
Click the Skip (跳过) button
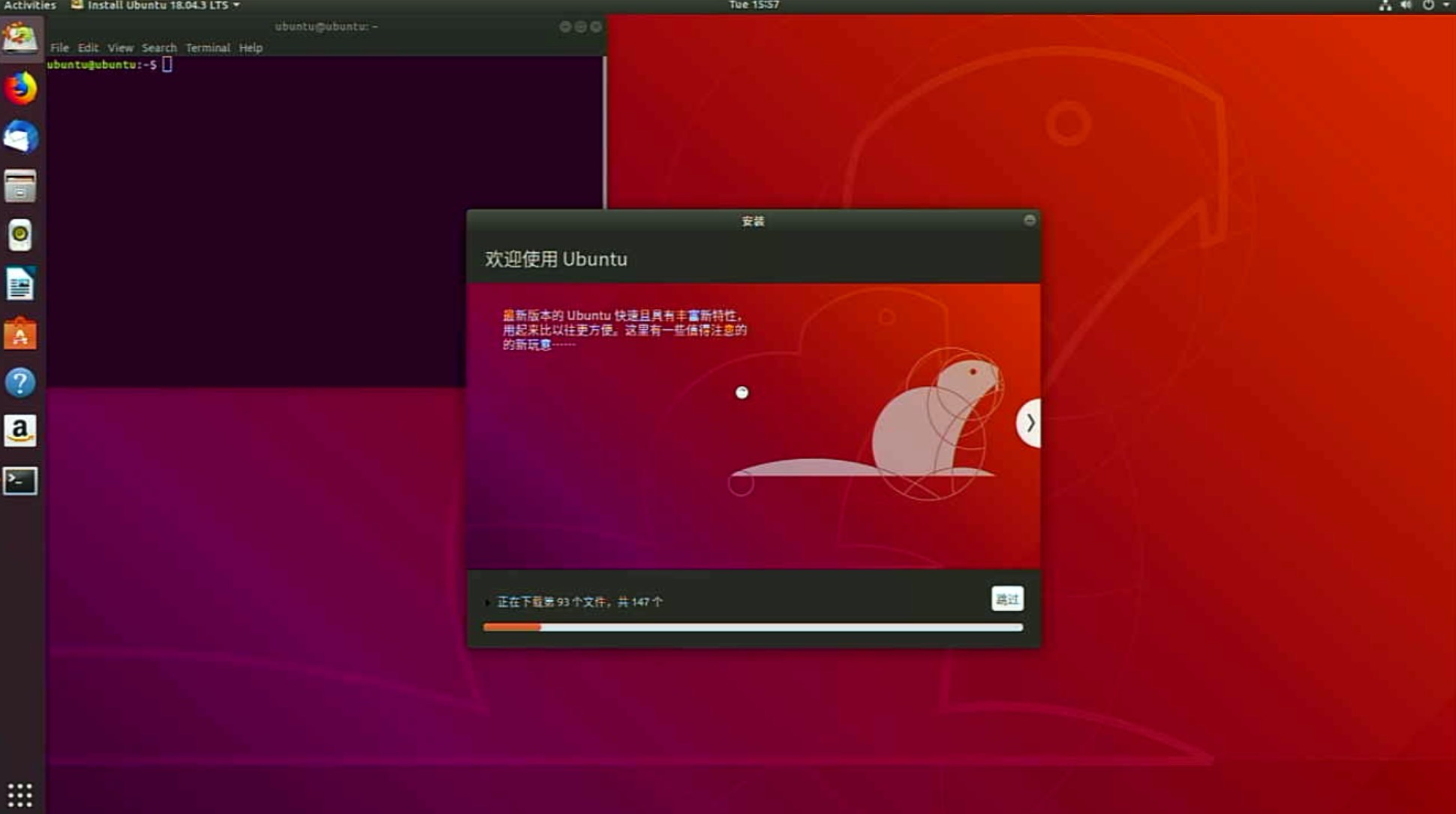click(x=1006, y=599)
